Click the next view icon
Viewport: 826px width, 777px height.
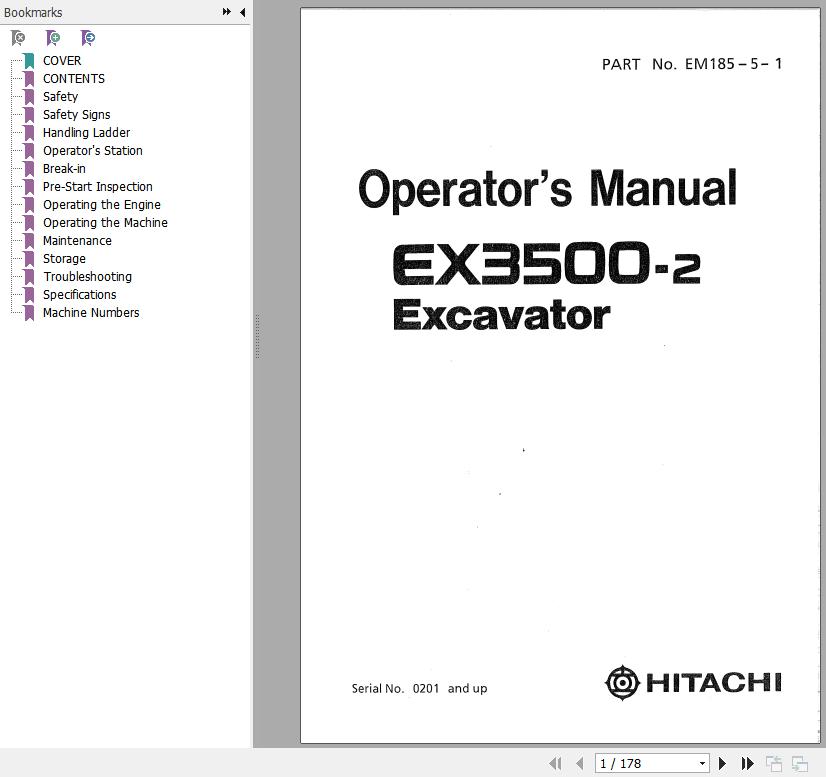coord(800,764)
